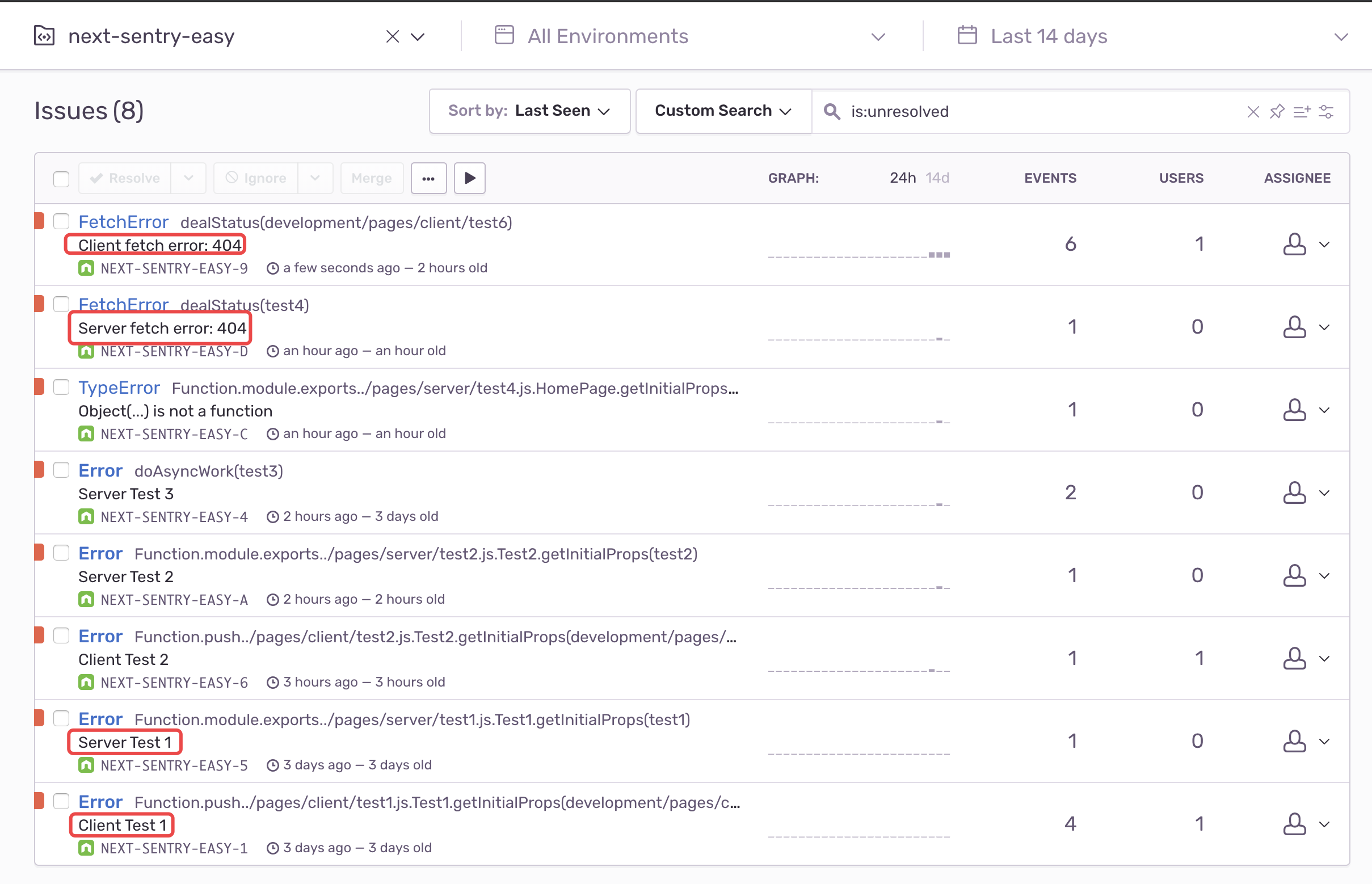This screenshot has width=1372, height=884.
Task: Open the ellipsis more actions menu
Action: [x=428, y=179]
